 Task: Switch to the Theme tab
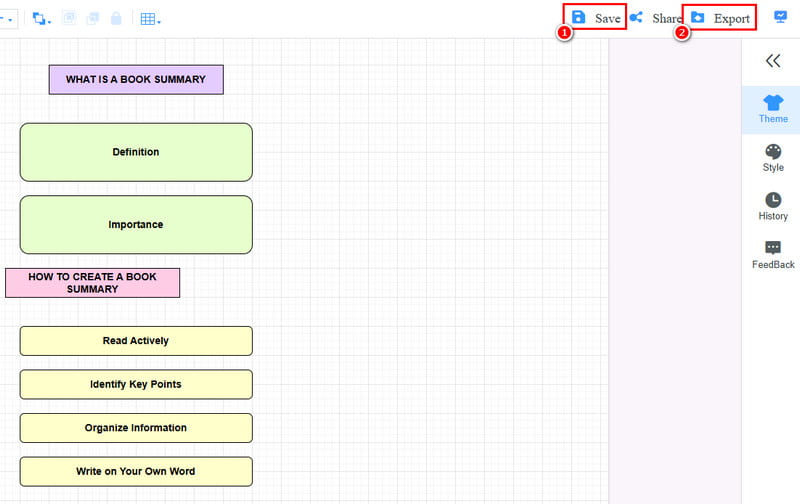click(772, 110)
